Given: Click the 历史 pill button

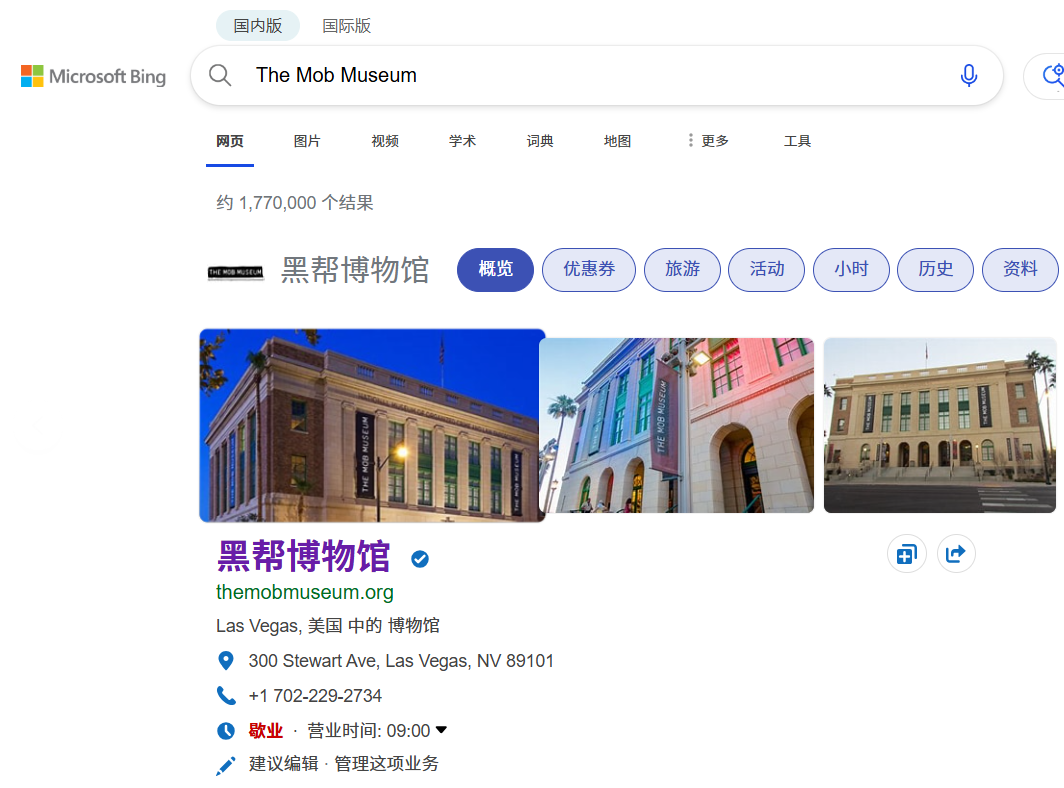Looking at the screenshot, I should coord(936,269).
